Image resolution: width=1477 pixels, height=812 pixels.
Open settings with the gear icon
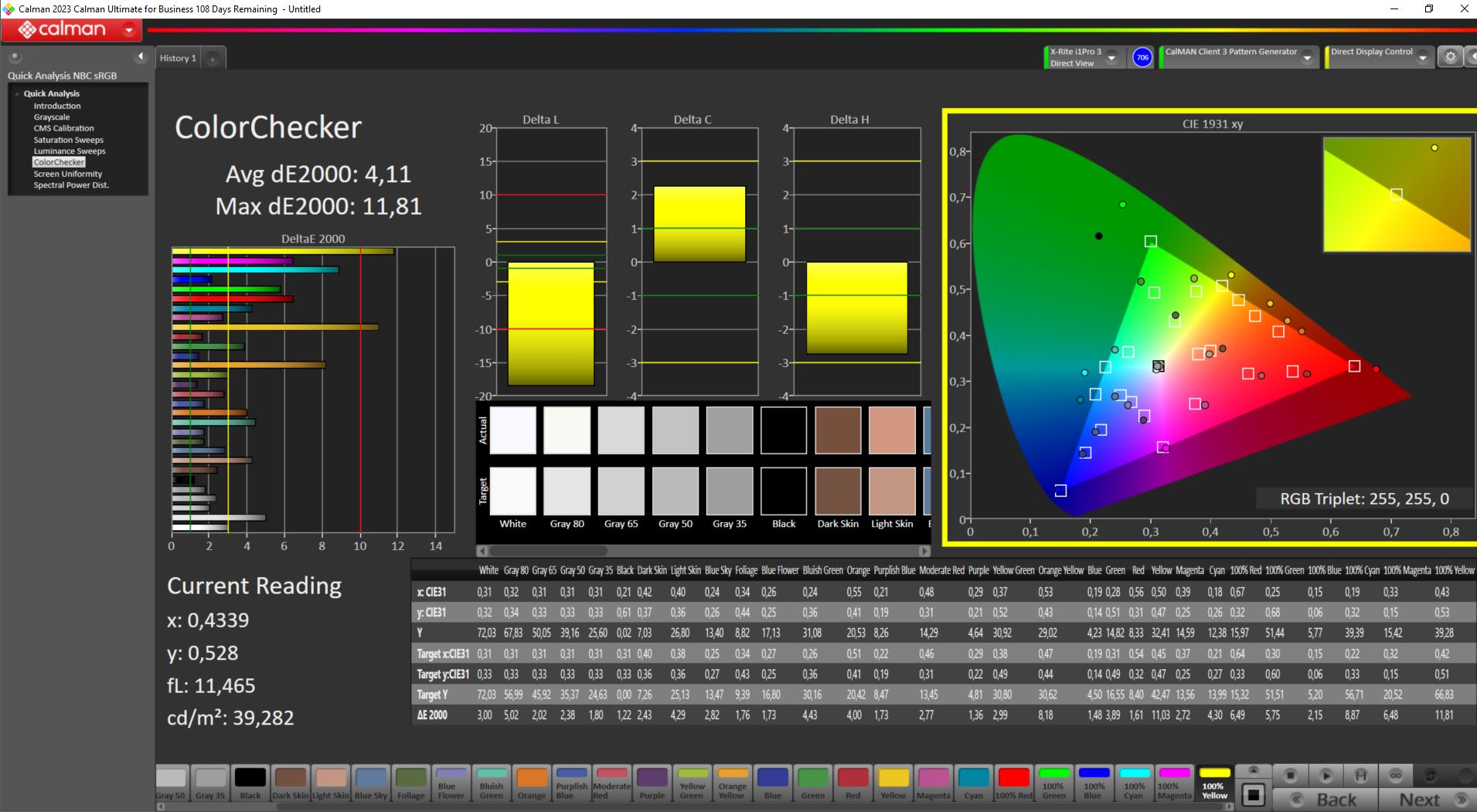(x=1450, y=57)
